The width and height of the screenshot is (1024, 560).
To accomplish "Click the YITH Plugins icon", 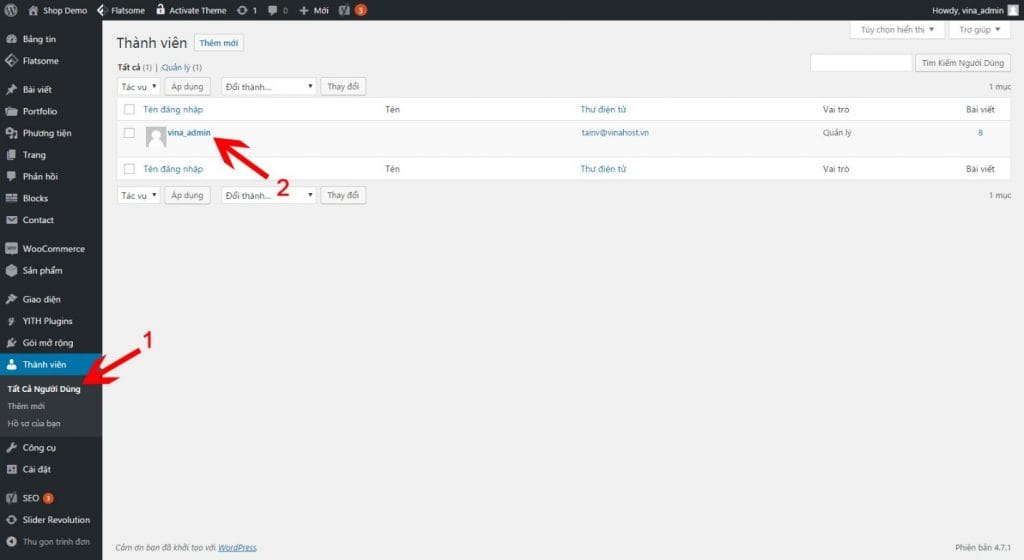I will 11,321.
